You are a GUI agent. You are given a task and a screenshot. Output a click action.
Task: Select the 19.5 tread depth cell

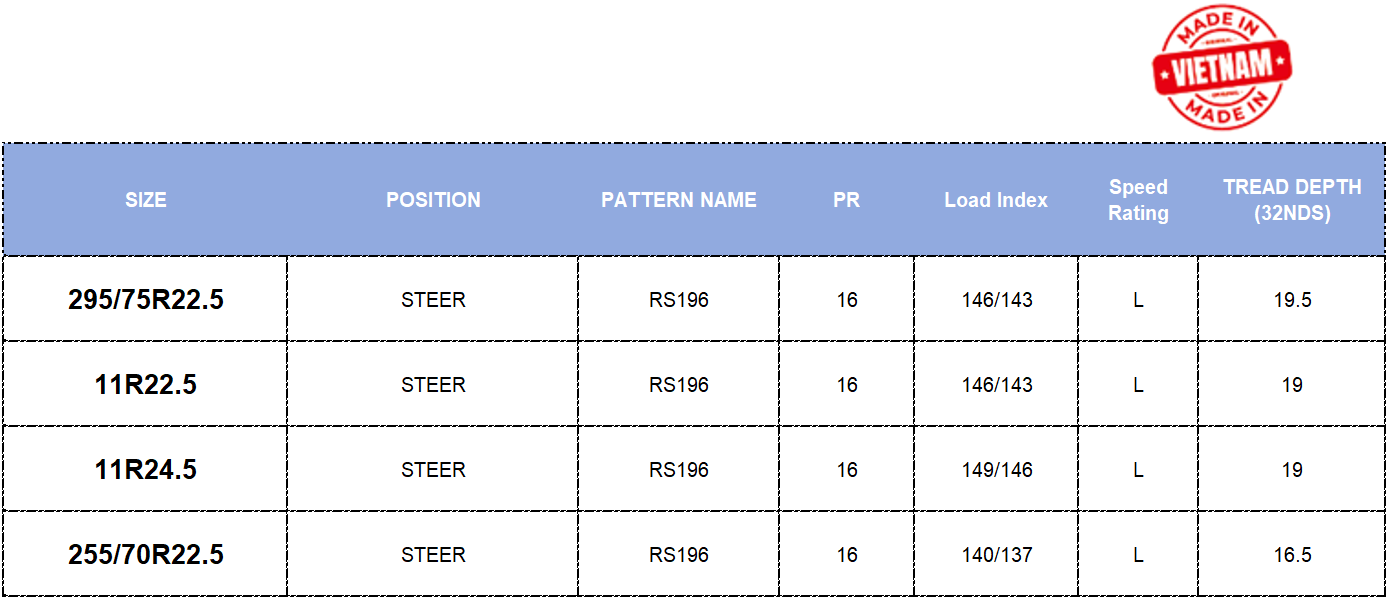(1292, 300)
